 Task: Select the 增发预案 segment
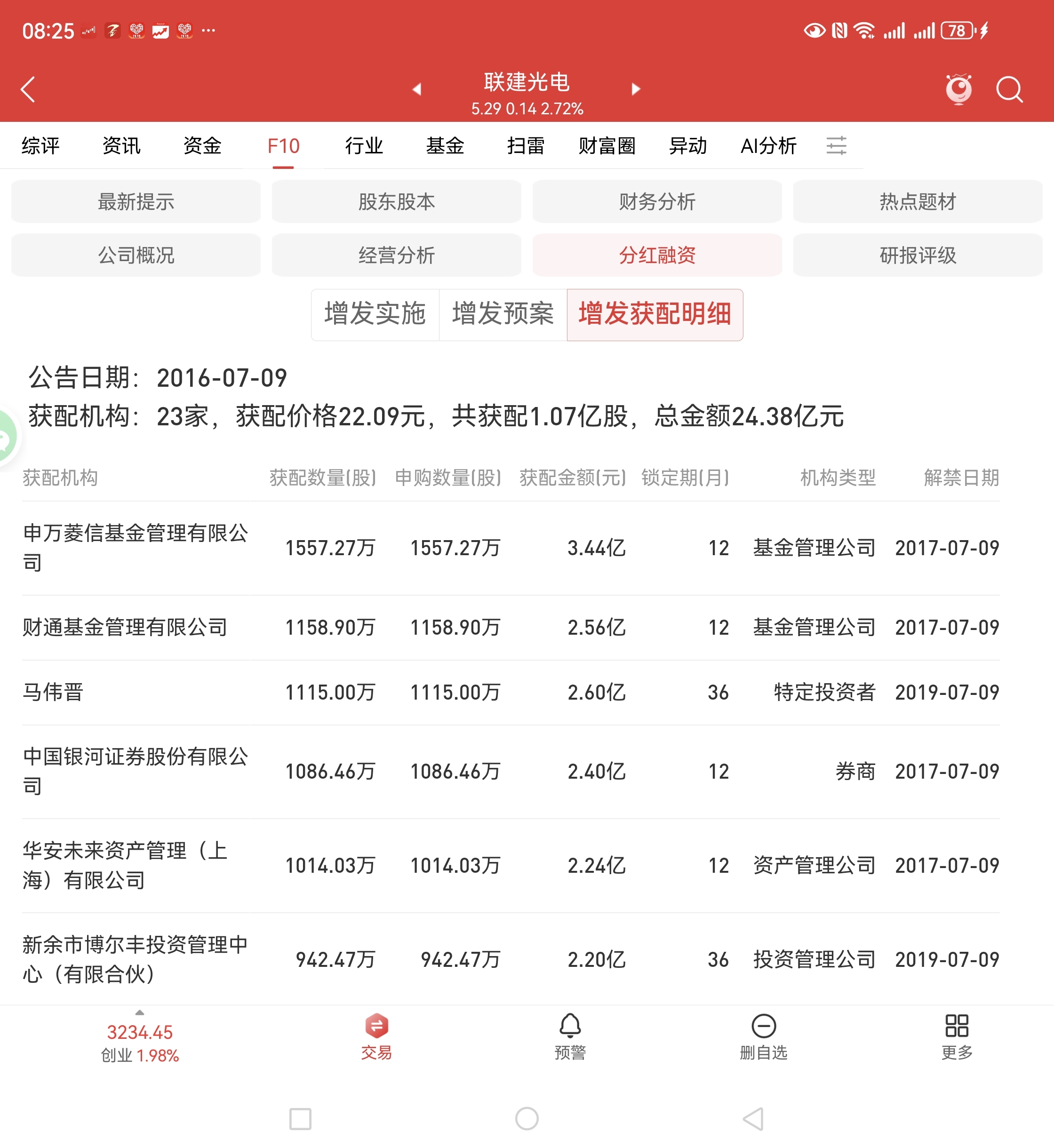(503, 314)
